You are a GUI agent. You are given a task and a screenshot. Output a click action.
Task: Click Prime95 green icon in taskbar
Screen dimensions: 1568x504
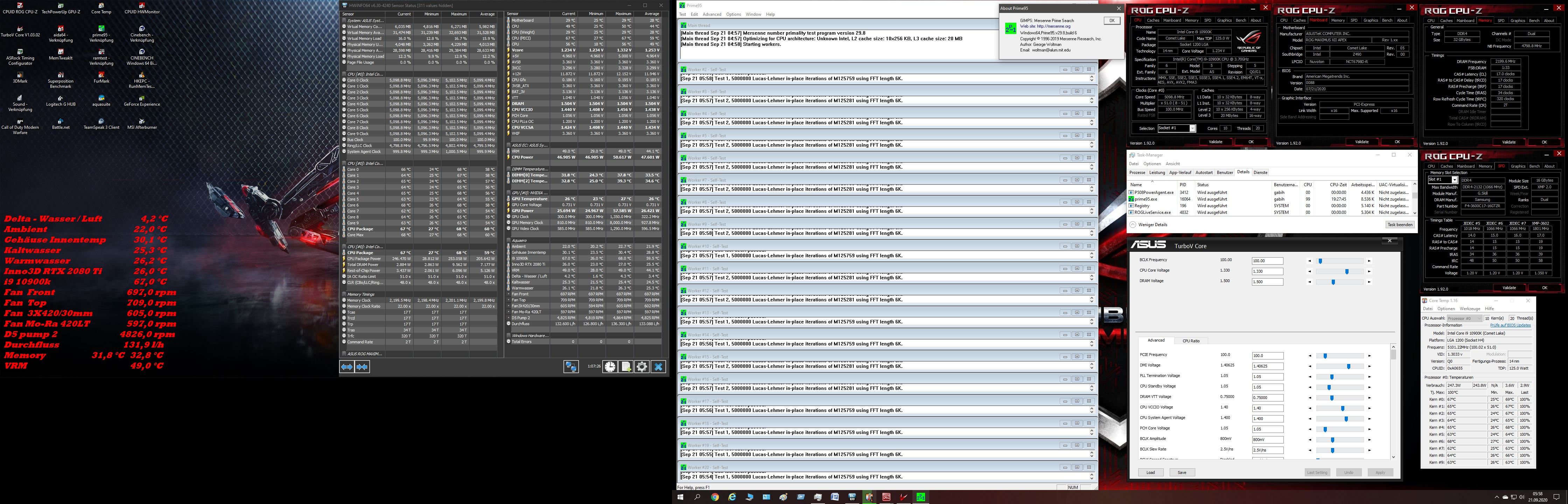tap(921, 497)
